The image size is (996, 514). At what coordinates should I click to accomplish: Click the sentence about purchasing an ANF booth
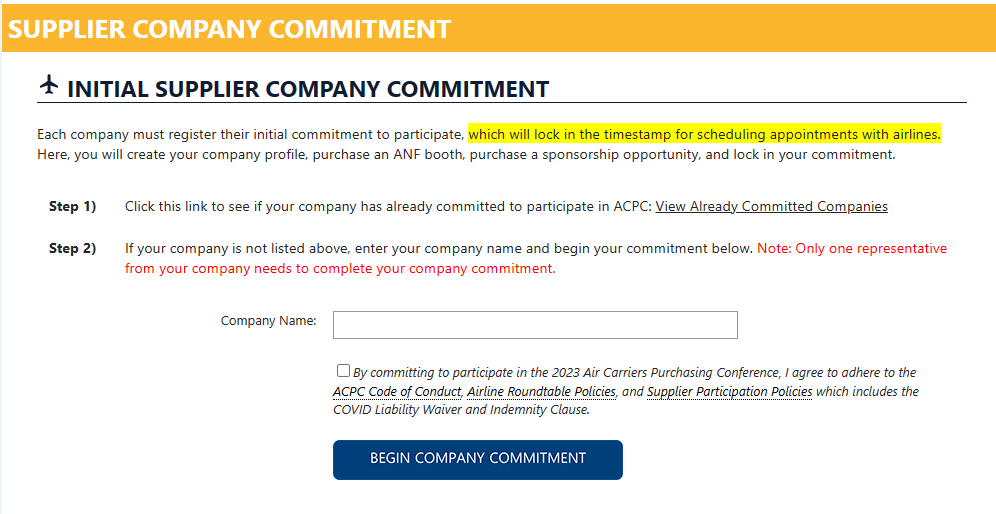466,154
